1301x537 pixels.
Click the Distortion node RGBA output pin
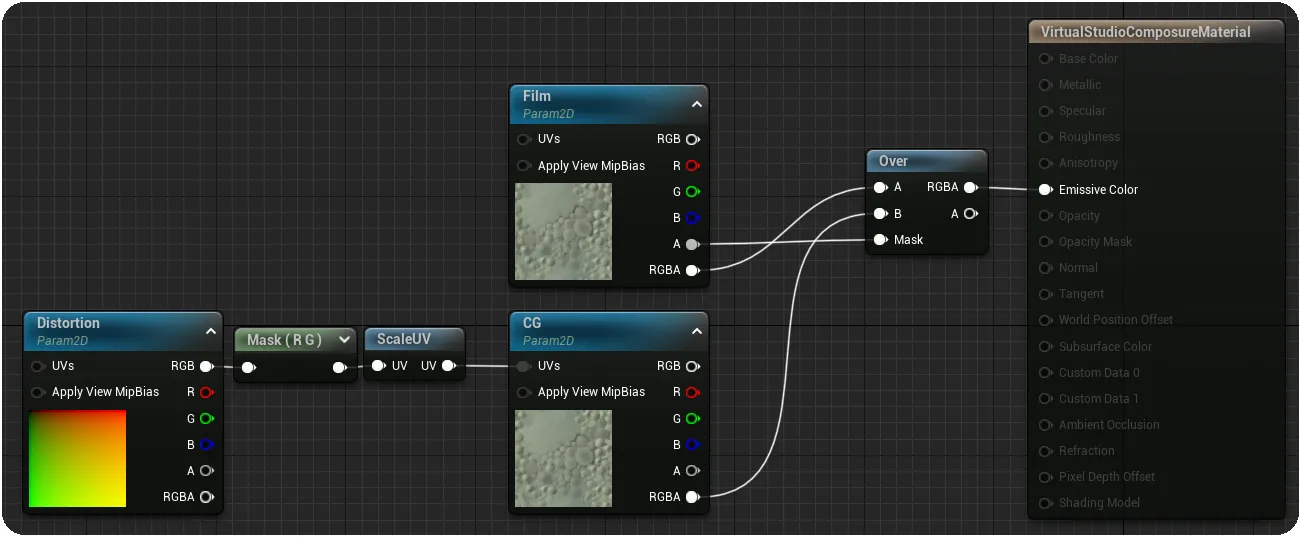[206, 497]
